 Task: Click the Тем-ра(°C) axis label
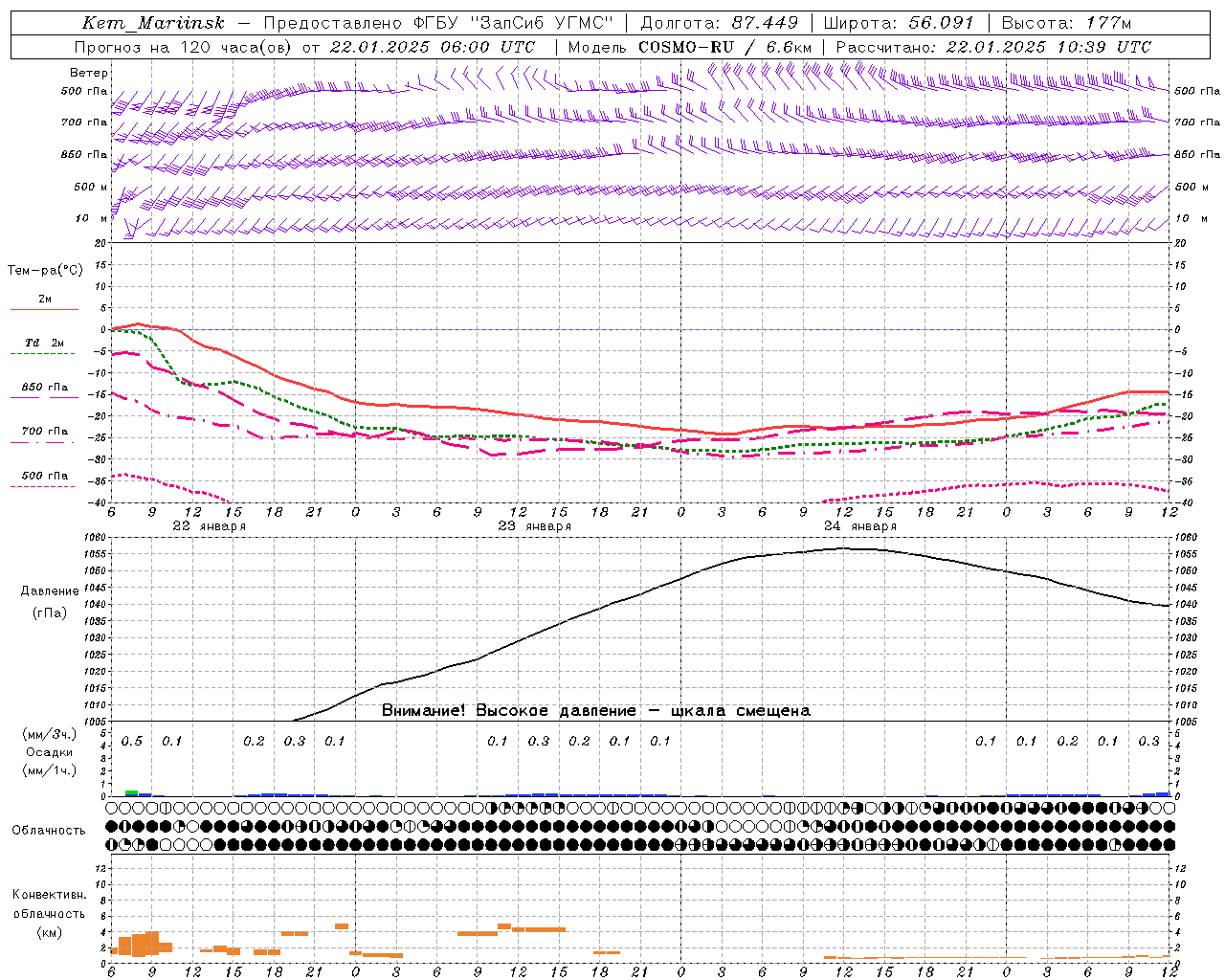45,271
